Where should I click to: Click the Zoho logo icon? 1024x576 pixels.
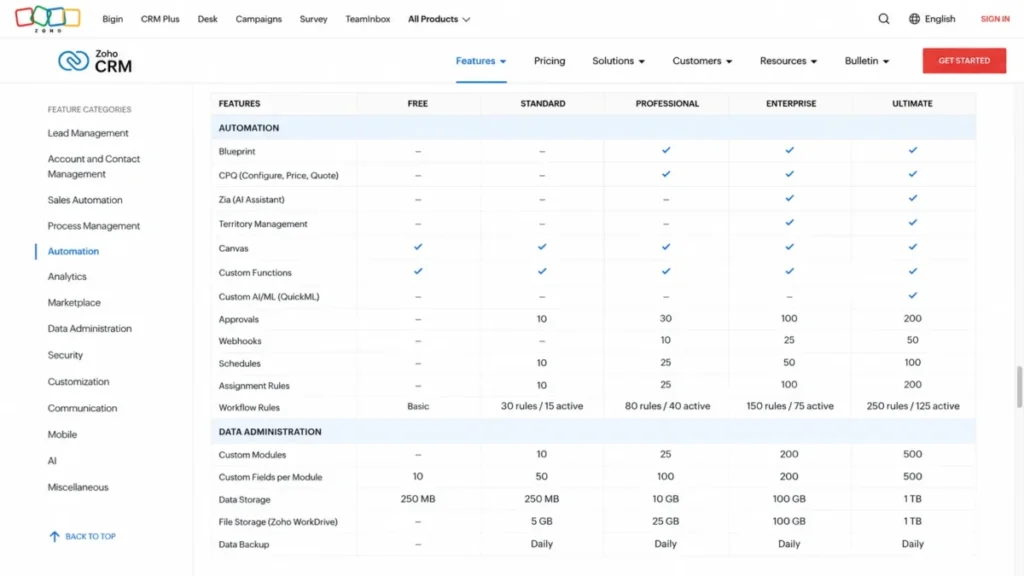(x=48, y=19)
